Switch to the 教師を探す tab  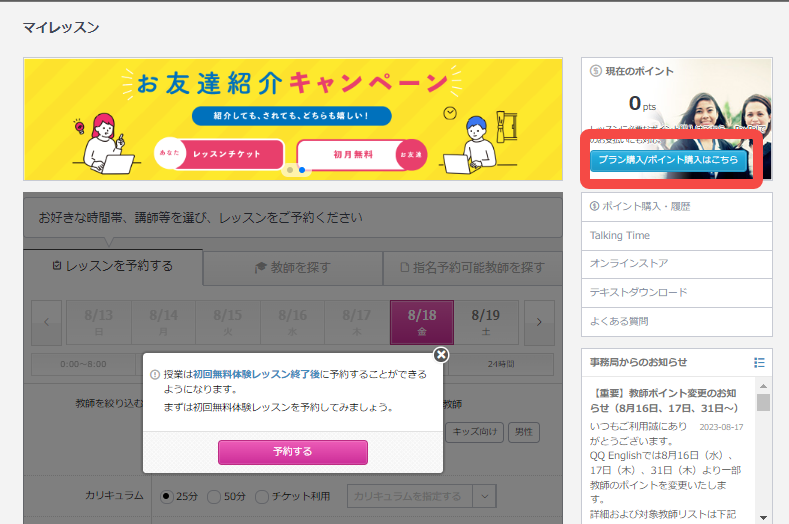[x=292, y=268]
